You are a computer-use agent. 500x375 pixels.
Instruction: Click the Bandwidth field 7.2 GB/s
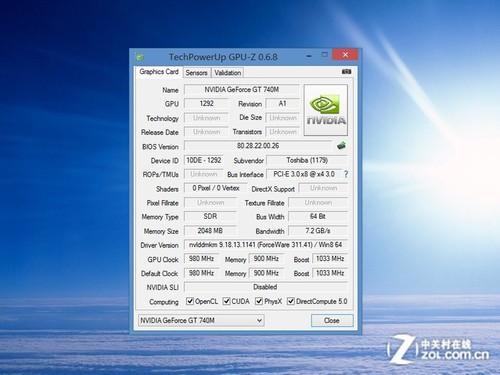[x=318, y=231]
